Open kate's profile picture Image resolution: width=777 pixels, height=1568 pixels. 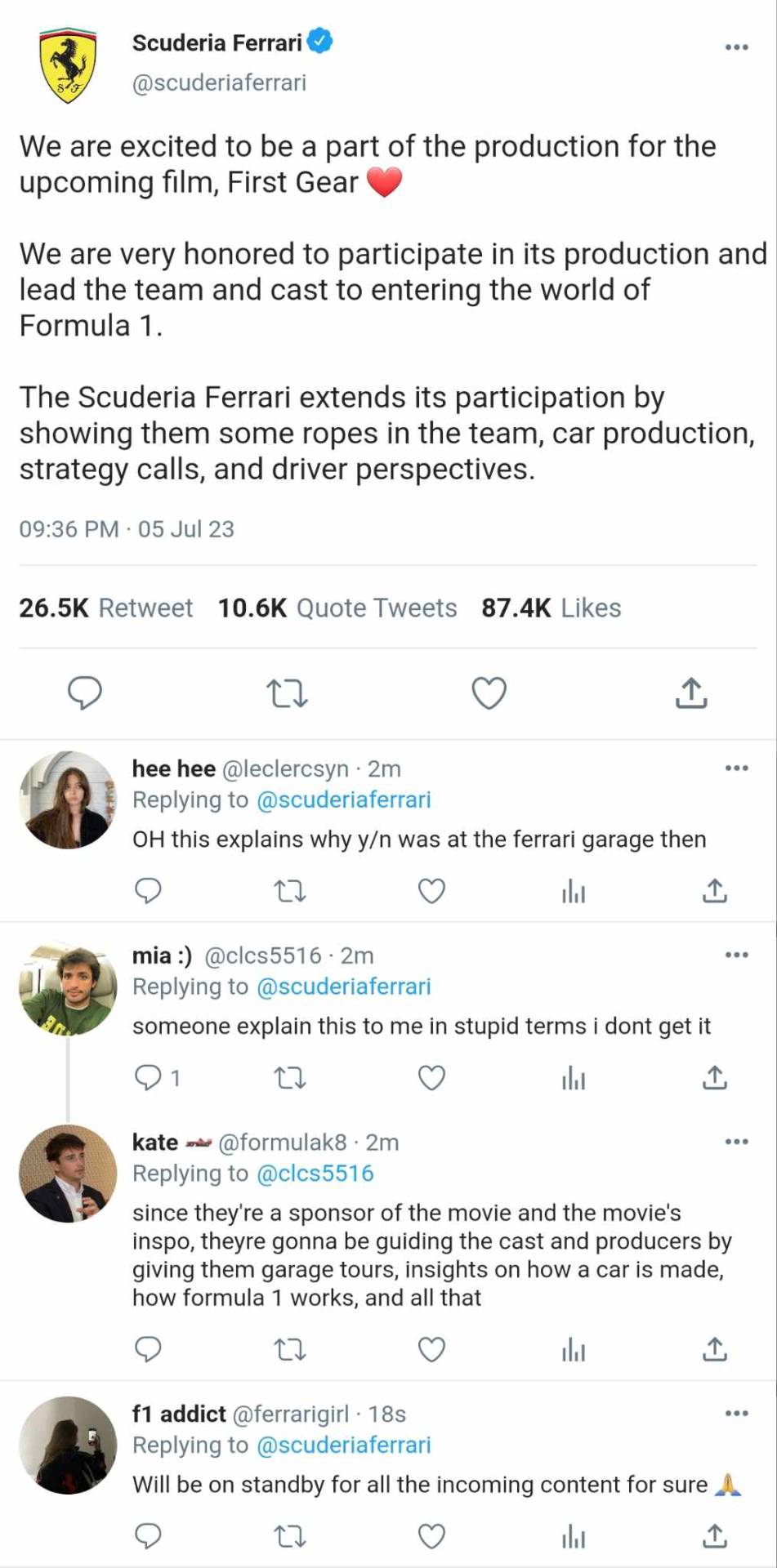[x=68, y=1173]
